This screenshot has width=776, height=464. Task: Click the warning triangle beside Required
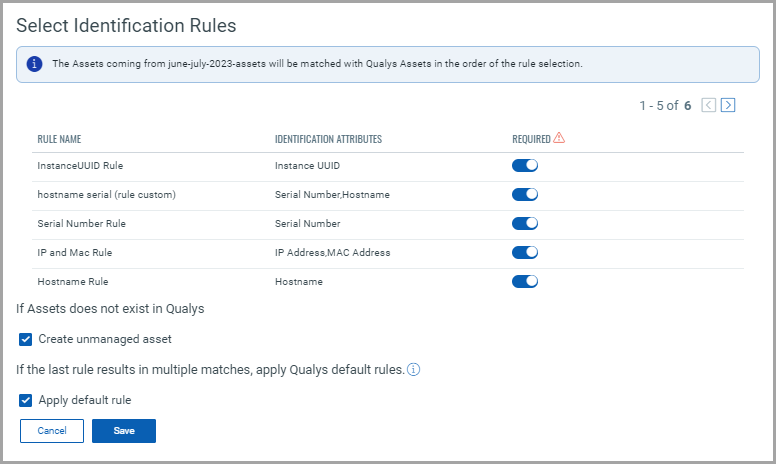click(x=559, y=138)
